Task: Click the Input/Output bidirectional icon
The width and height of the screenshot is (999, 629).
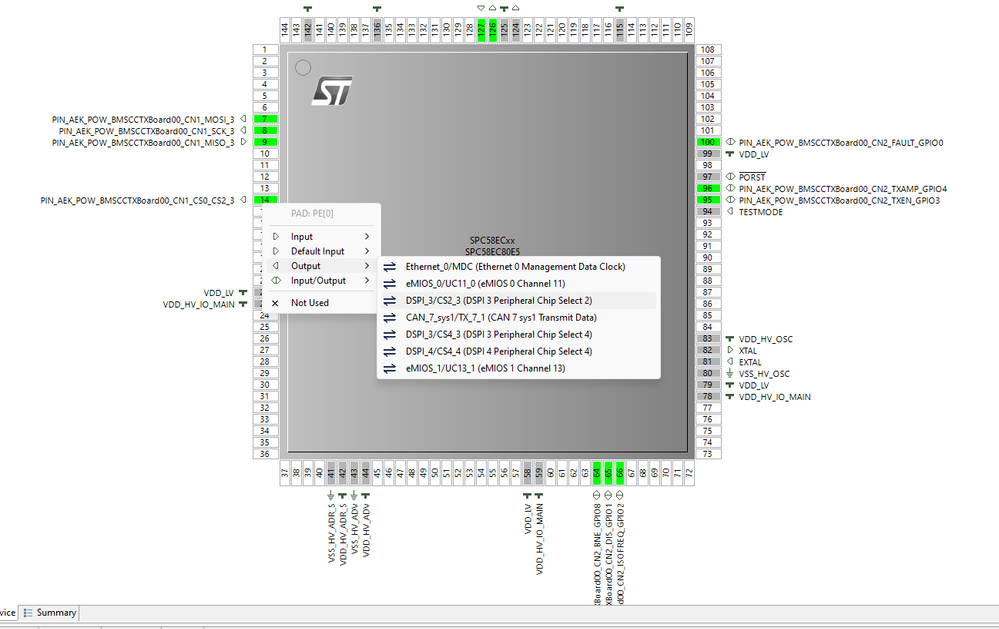Action: (x=276, y=280)
